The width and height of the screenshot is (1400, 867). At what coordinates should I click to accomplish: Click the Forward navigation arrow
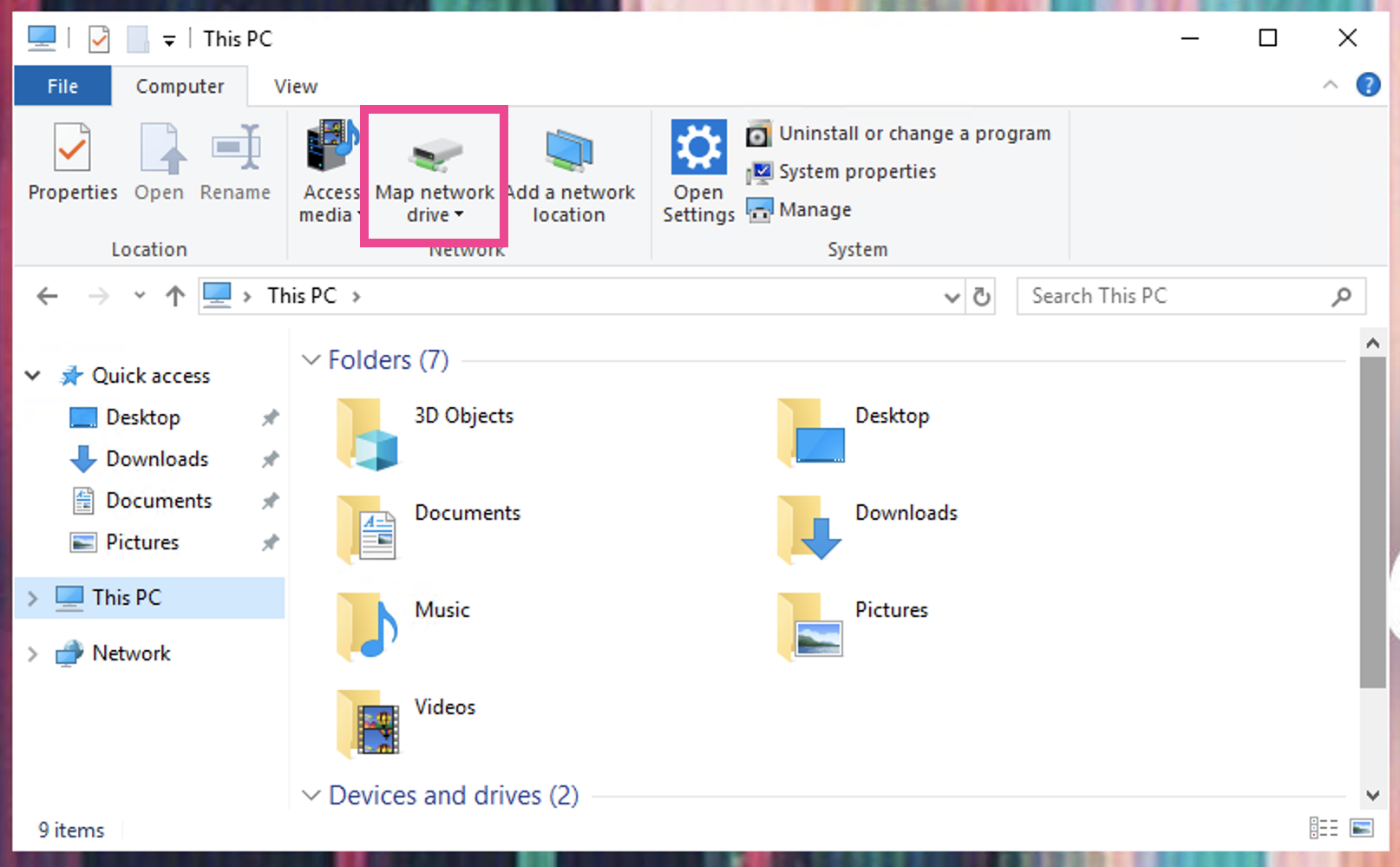[x=99, y=297]
